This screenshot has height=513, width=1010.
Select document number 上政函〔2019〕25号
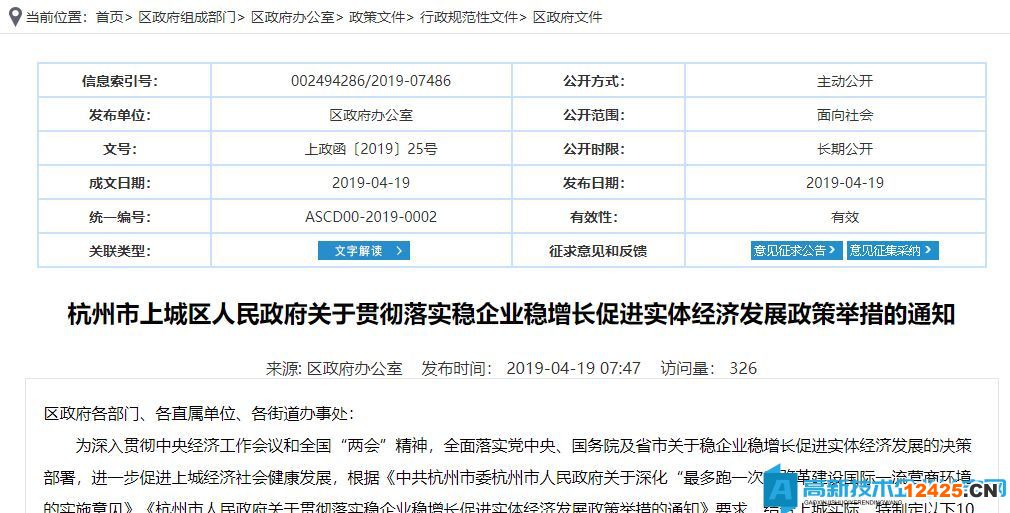[371, 149]
